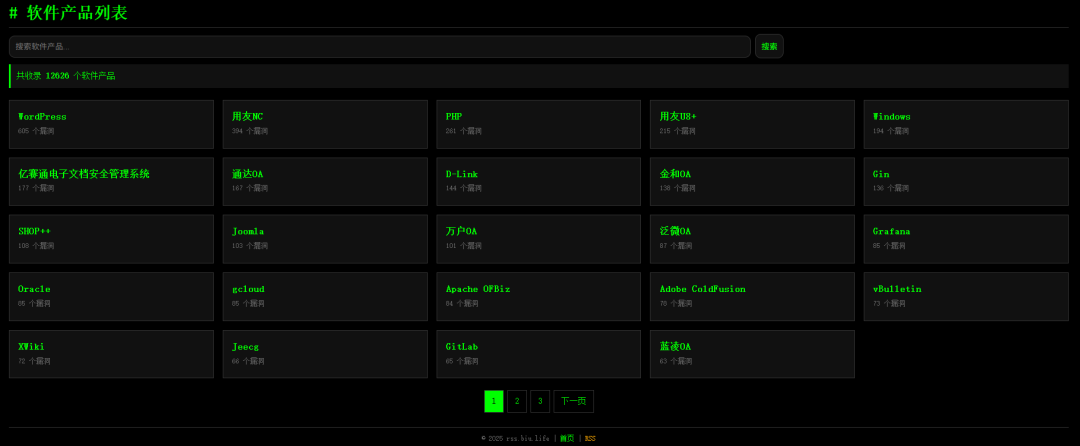Image resolution: width=1080 pixels, height=446 pixels.
Task: Open the Jeecg product card
Action: tap(325, 354)
